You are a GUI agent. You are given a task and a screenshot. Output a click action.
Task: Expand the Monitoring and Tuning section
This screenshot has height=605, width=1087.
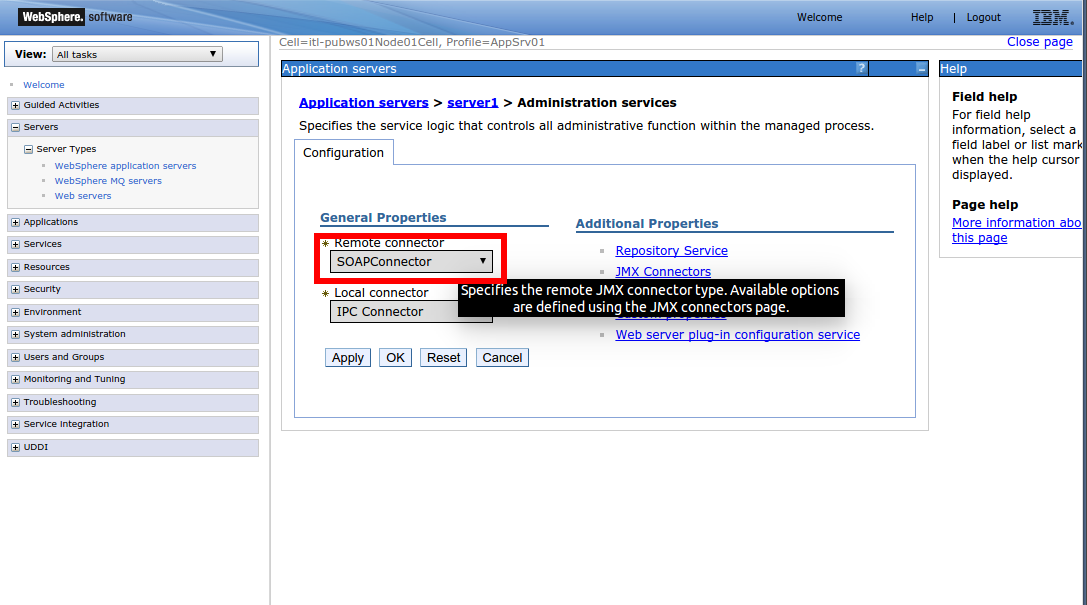coord(15,380)
